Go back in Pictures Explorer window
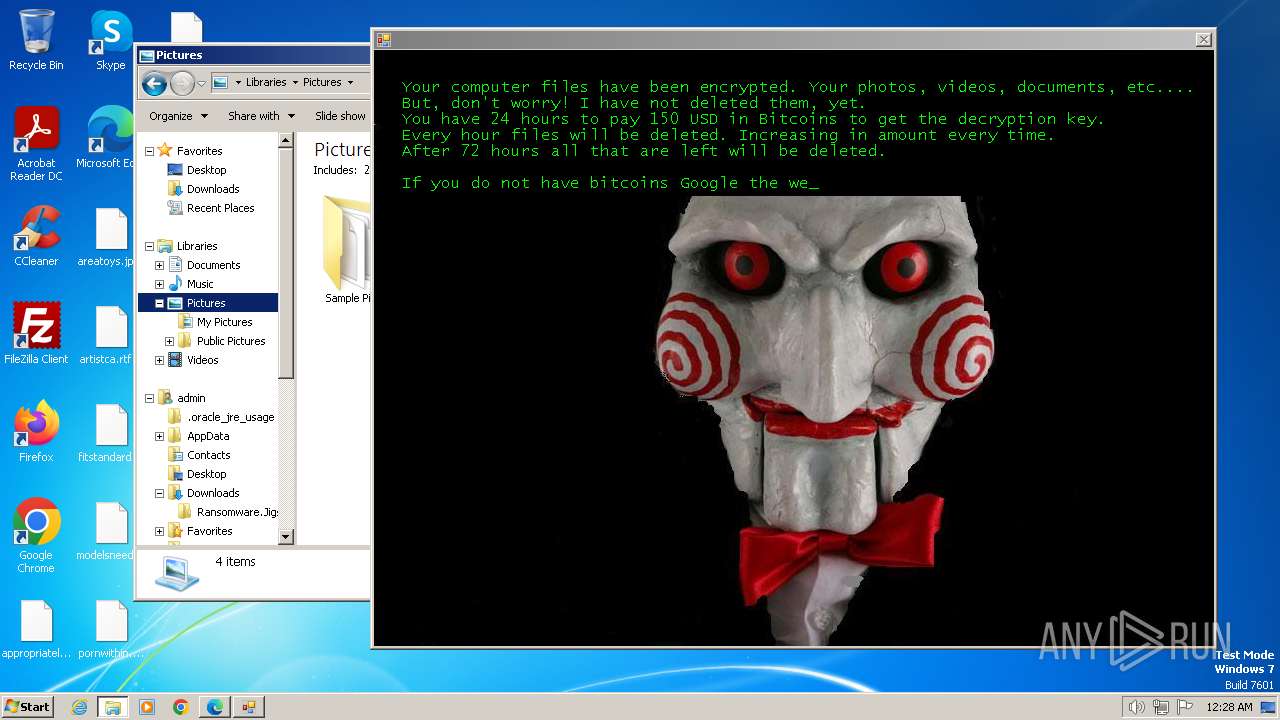 (154, 83)
